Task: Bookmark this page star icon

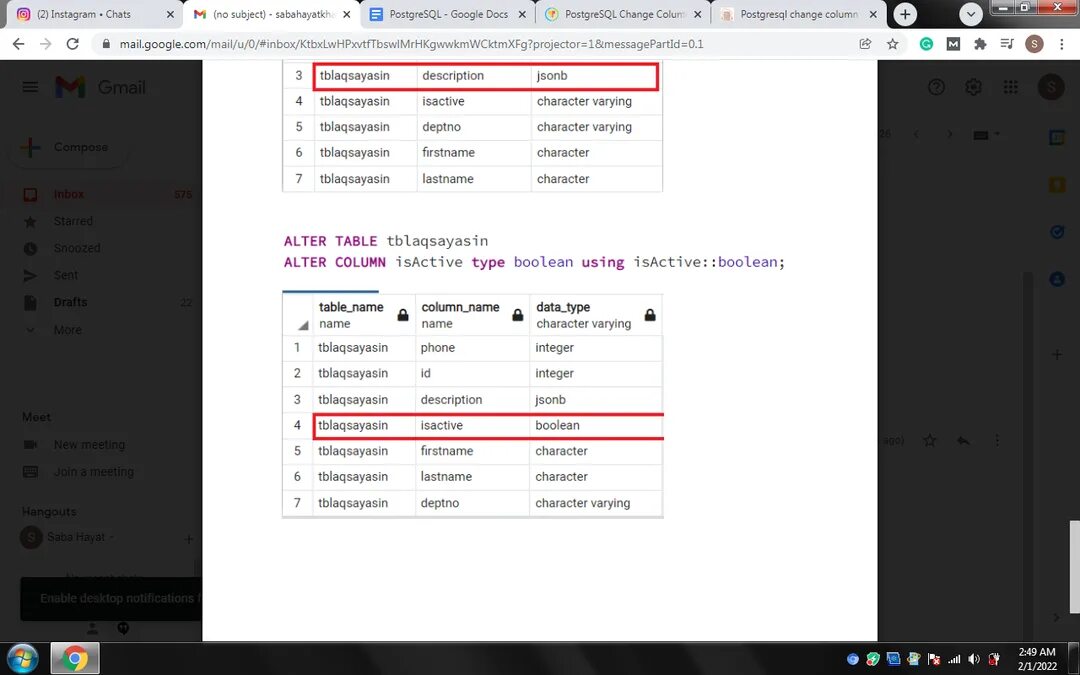Action: point(893,44)
